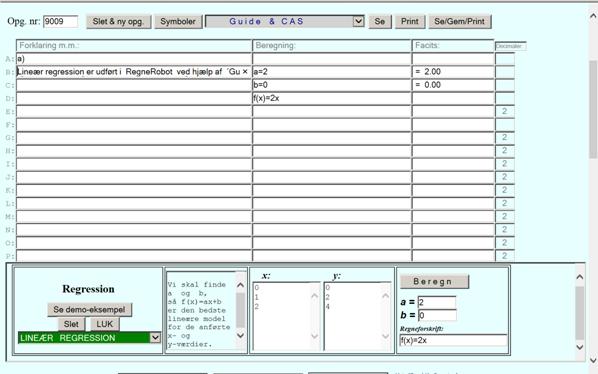Image resolution: width=598 pixels, height=374 pixels.
Task: Click the Facits cell showing = 2.00
Action: (x=453, y=72)
